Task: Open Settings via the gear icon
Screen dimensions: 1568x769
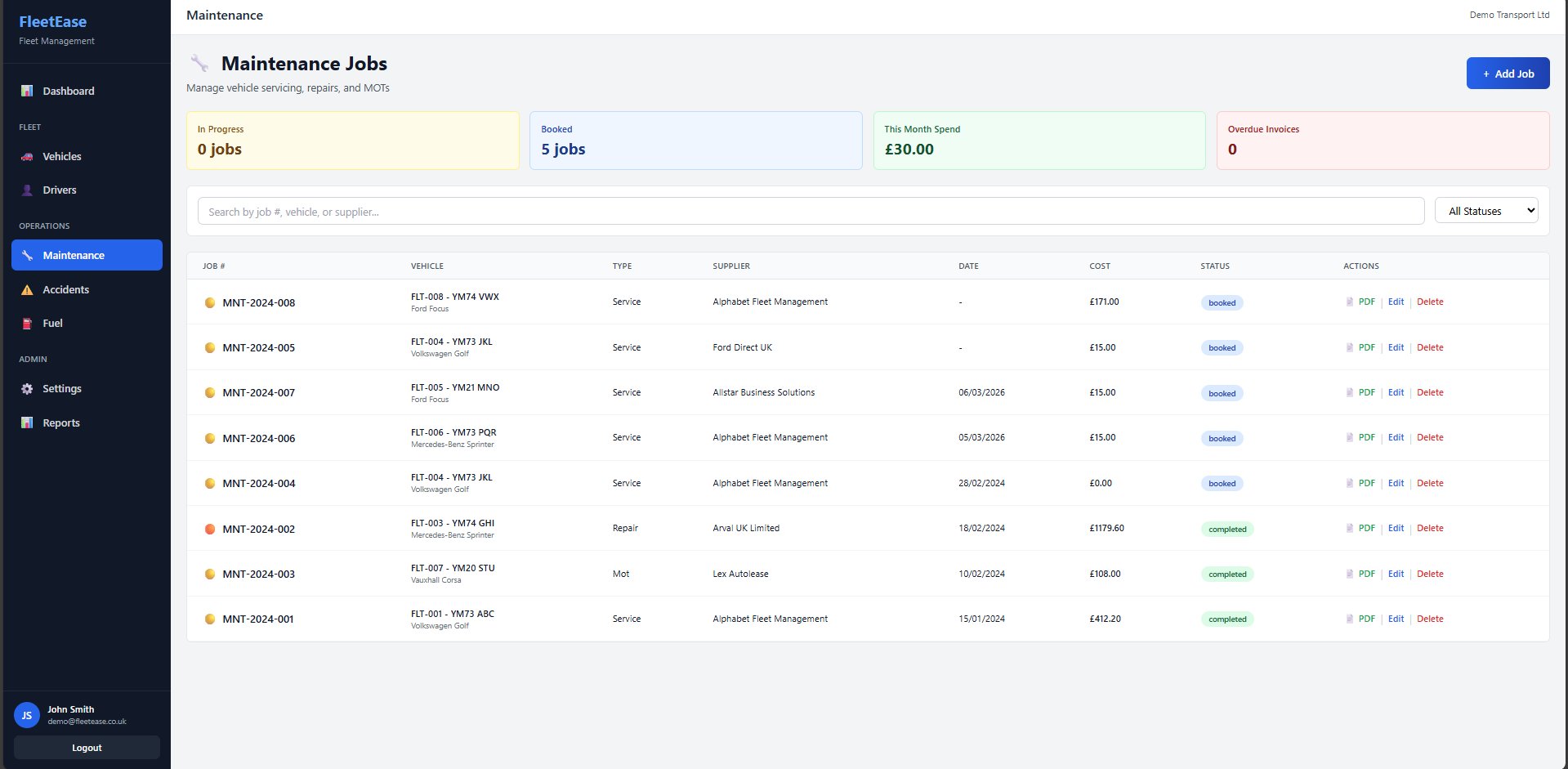Action: [x=27, y=388]
